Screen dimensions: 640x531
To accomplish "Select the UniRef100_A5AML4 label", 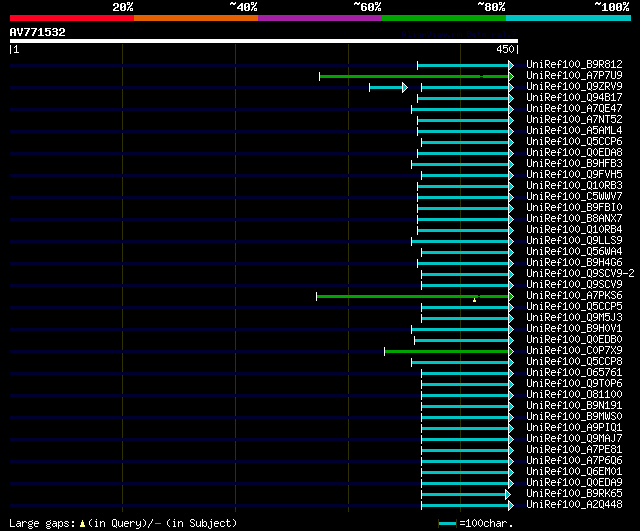I will pos(574,130).
